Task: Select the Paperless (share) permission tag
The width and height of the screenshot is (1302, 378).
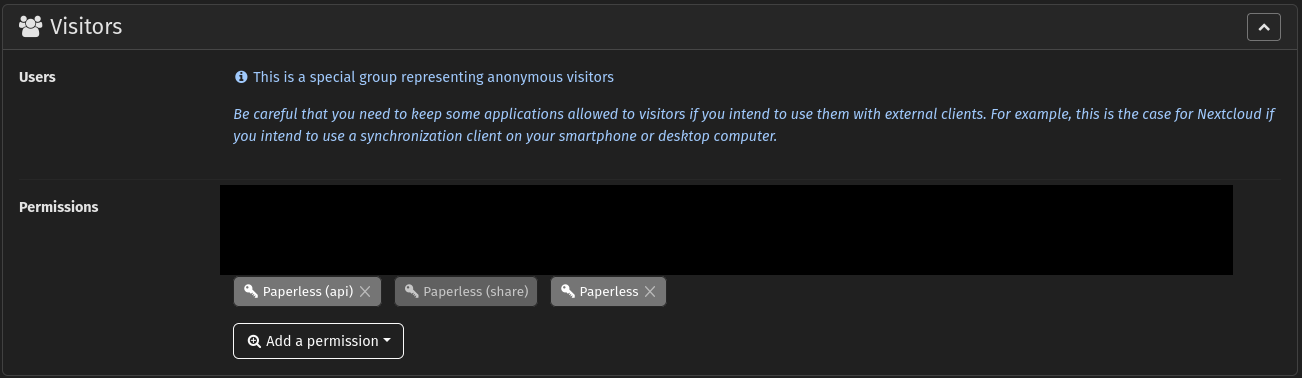Action: 466,291
